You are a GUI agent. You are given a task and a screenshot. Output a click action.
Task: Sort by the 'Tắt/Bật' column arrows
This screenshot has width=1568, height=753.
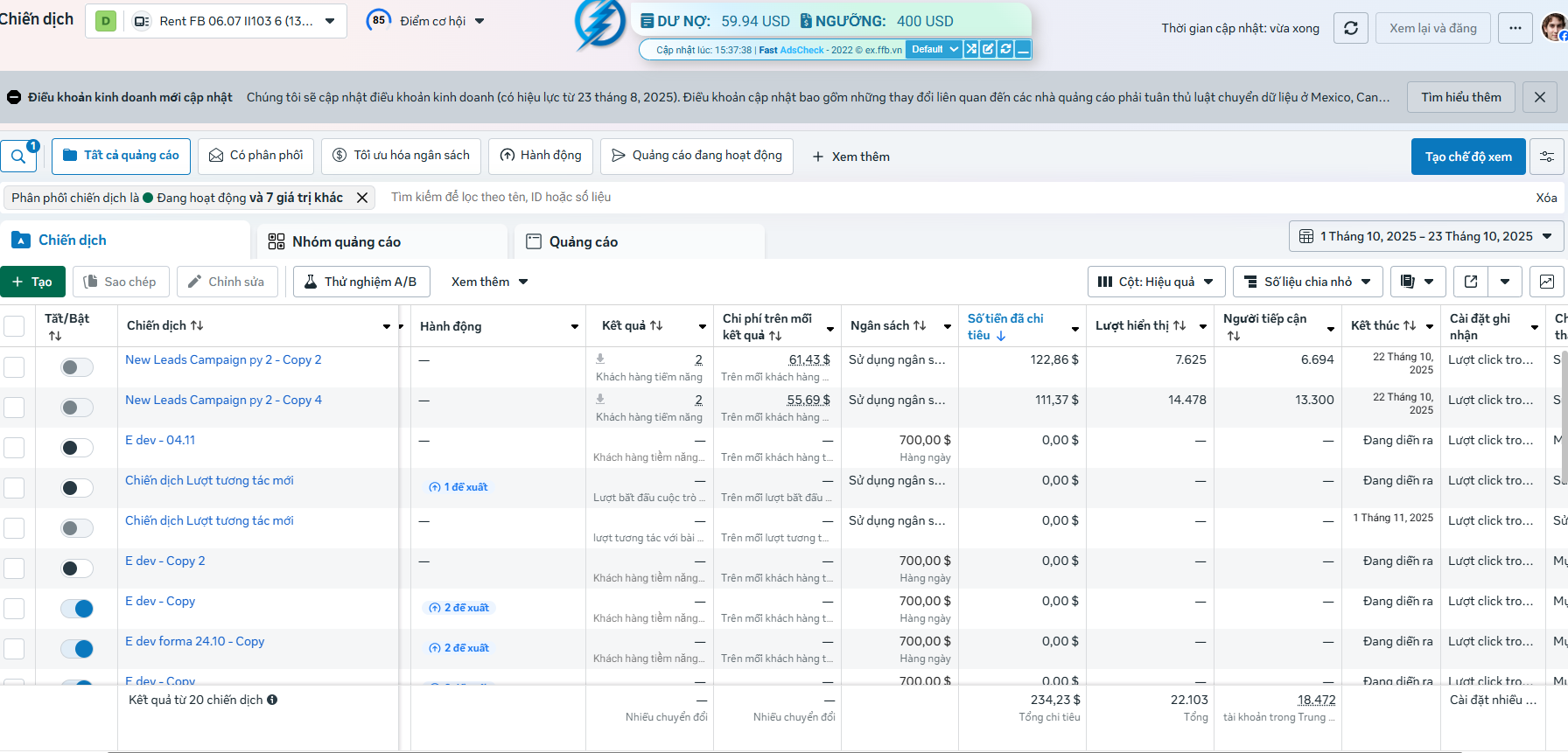click(55, 336)
